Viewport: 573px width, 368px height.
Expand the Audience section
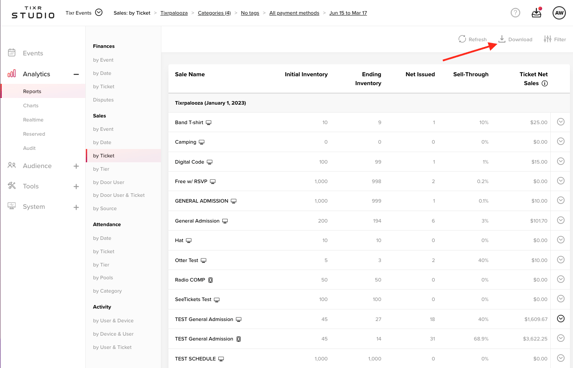(76, 166)
